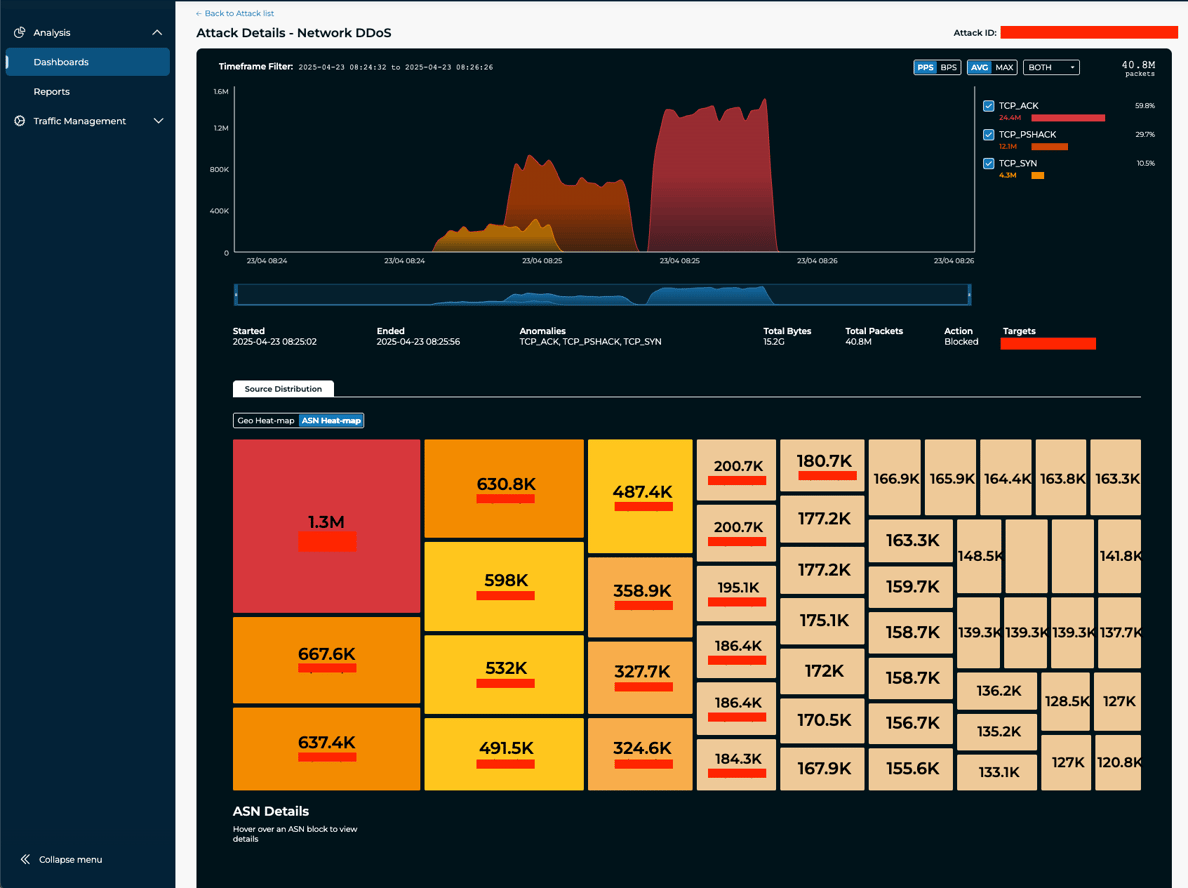Click the Analysis pie chart icon

(x=18, y=32)
